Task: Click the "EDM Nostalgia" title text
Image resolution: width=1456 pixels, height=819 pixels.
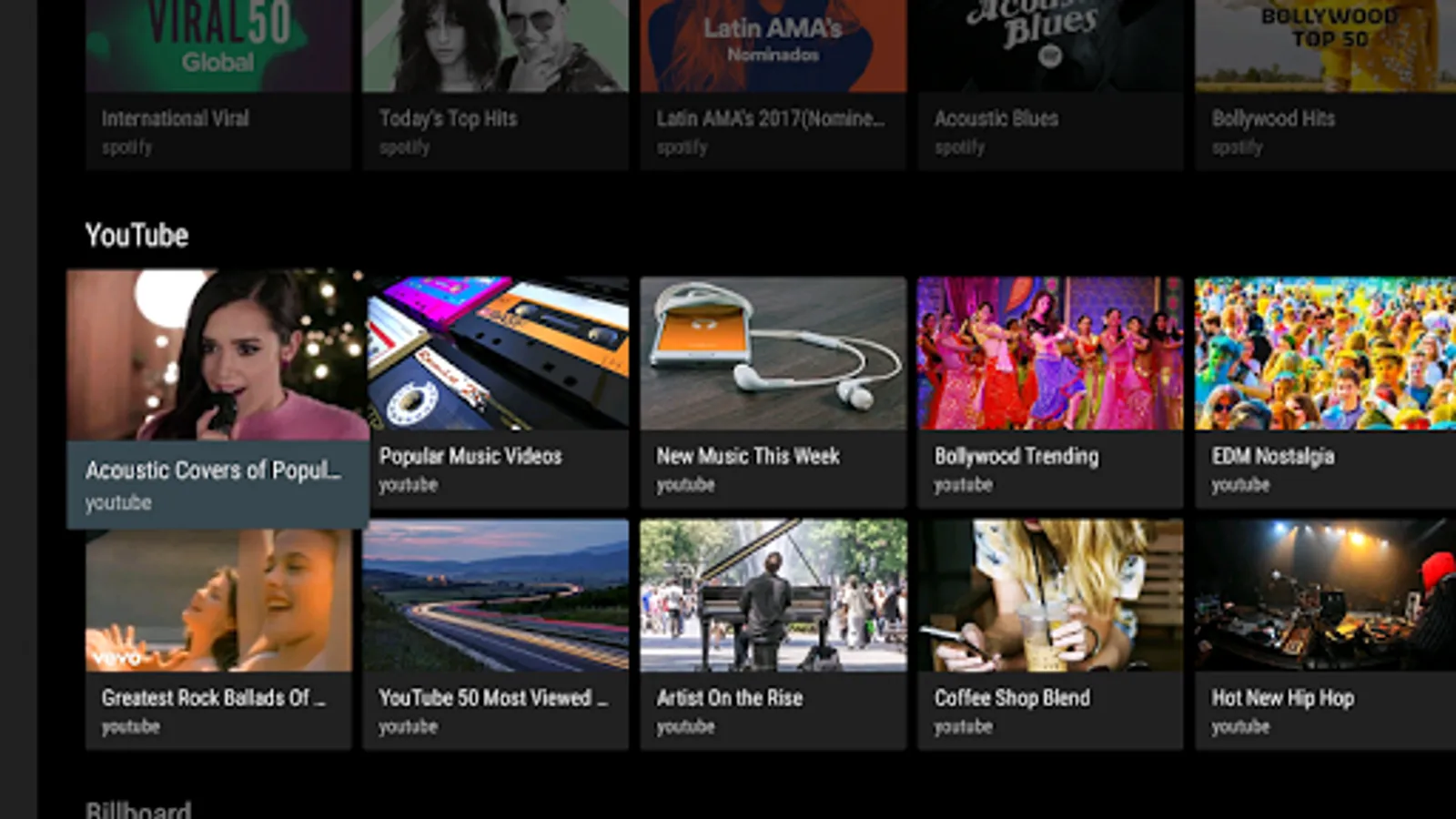Action: tap(1274, 456)
